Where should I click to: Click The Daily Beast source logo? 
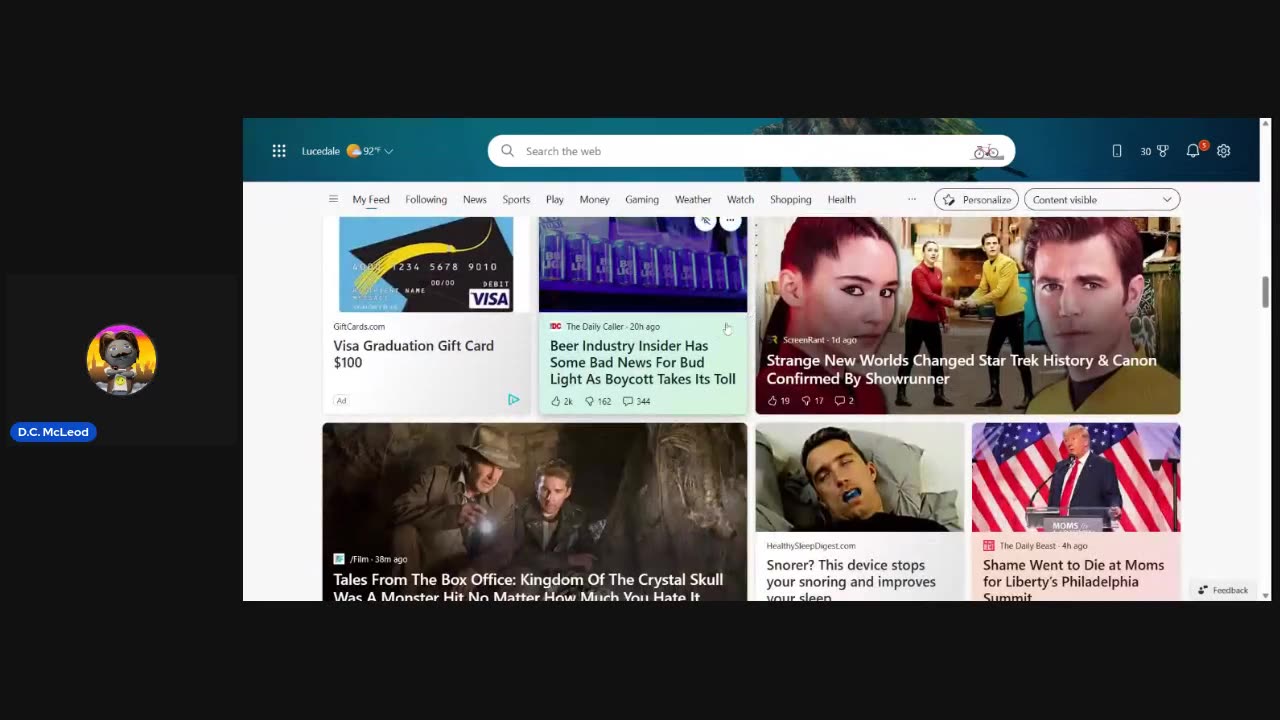pyautogui.click(x=989, y=545)
